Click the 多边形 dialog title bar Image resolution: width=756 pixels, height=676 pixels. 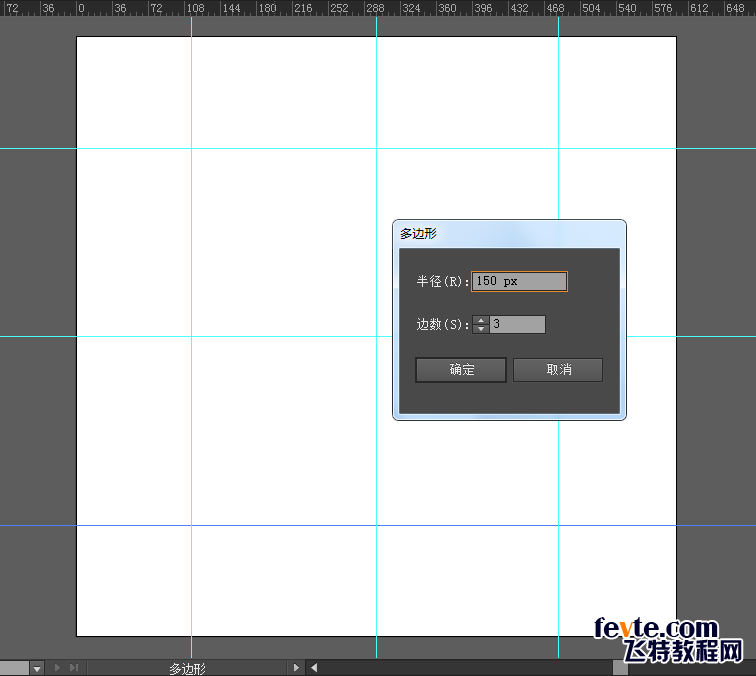tap(509, 234)
